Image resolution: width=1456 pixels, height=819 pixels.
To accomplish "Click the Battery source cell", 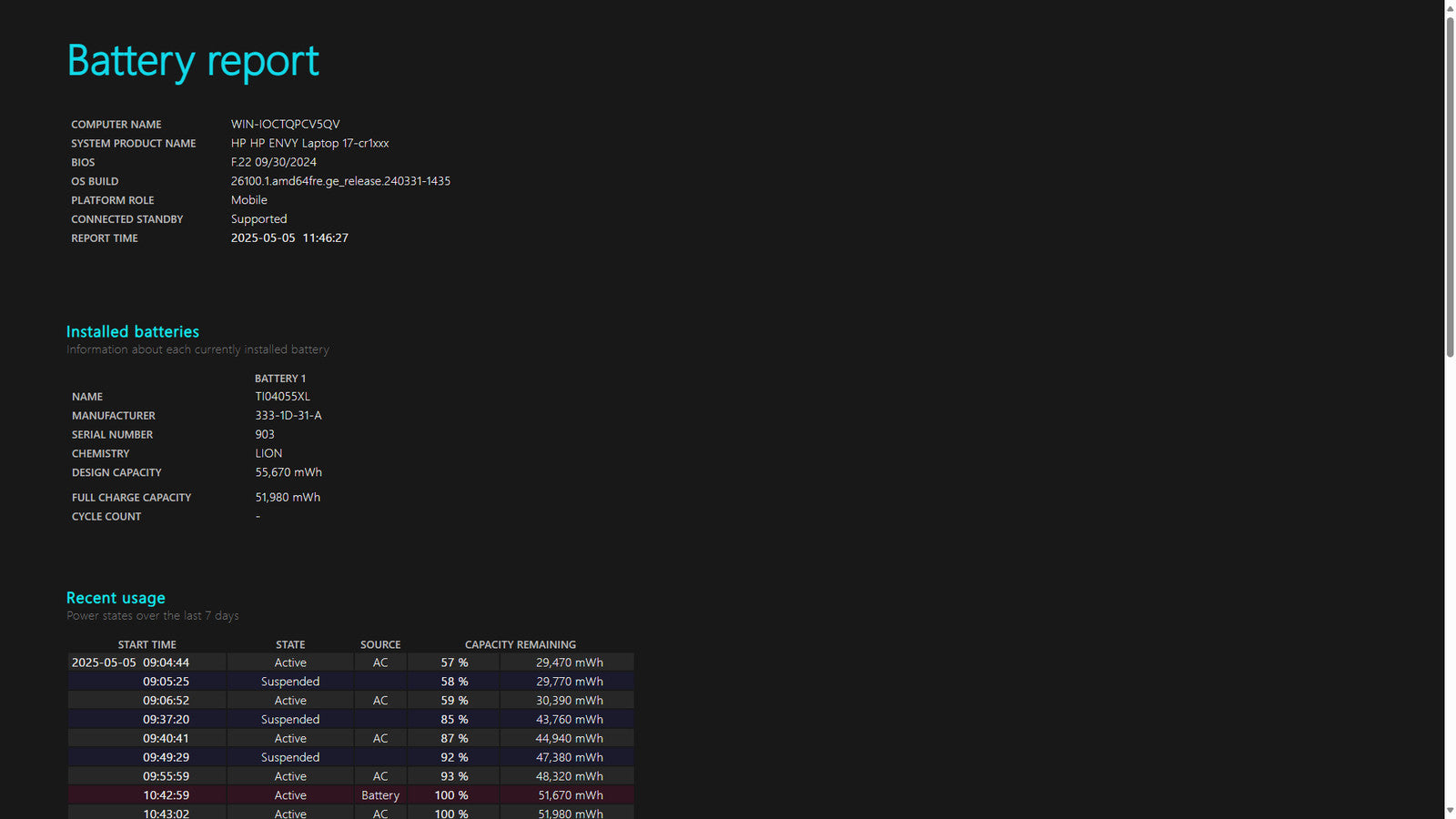I will point(380,795).
